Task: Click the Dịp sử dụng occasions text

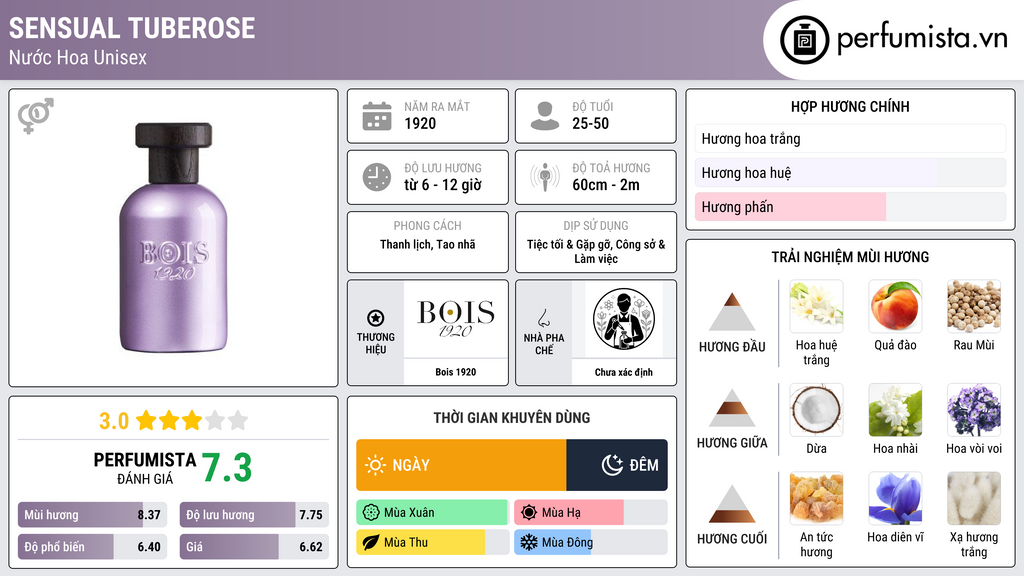Action: pos(596,251)
